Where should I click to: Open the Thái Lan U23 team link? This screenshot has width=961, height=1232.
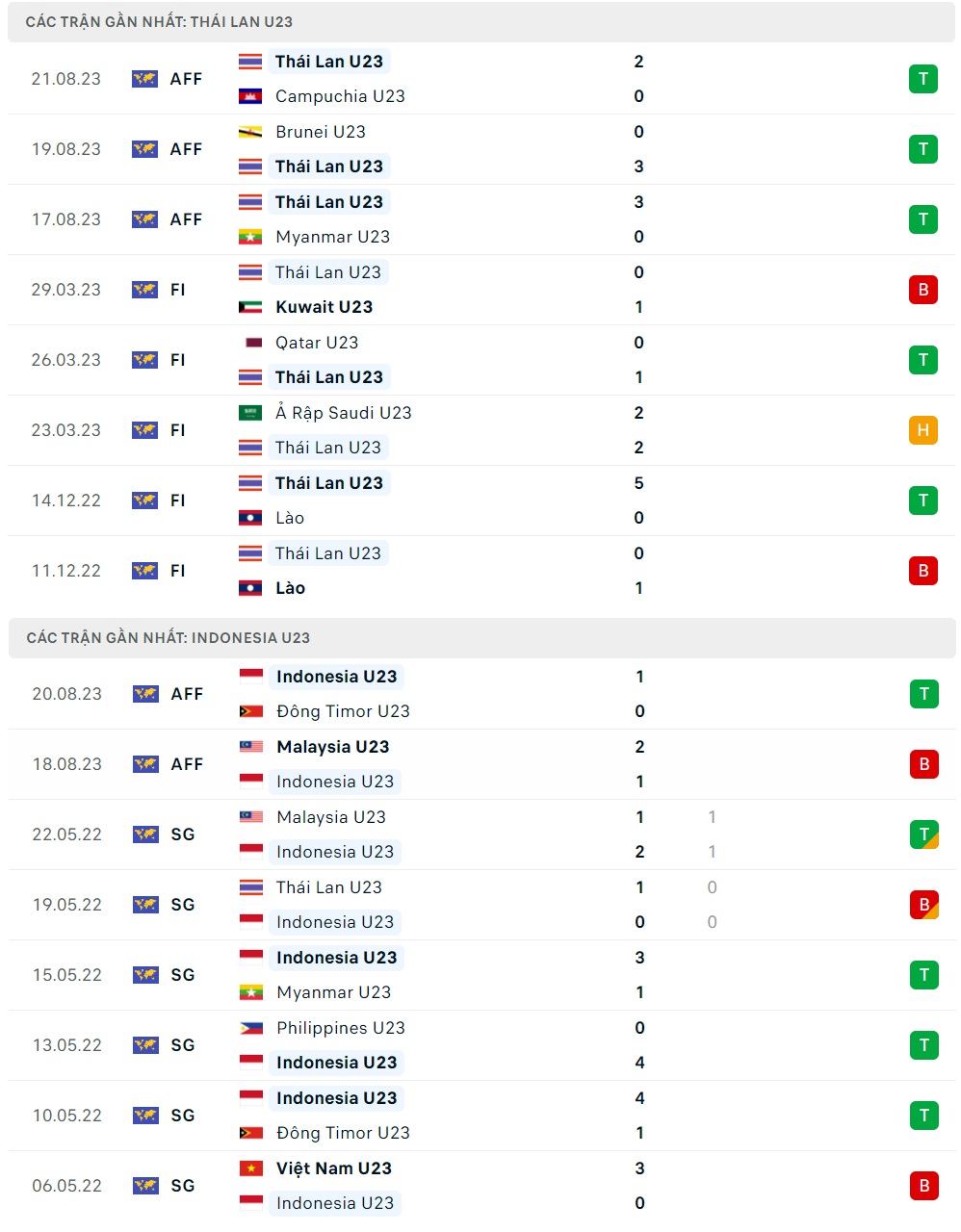(x=328, y=61)
